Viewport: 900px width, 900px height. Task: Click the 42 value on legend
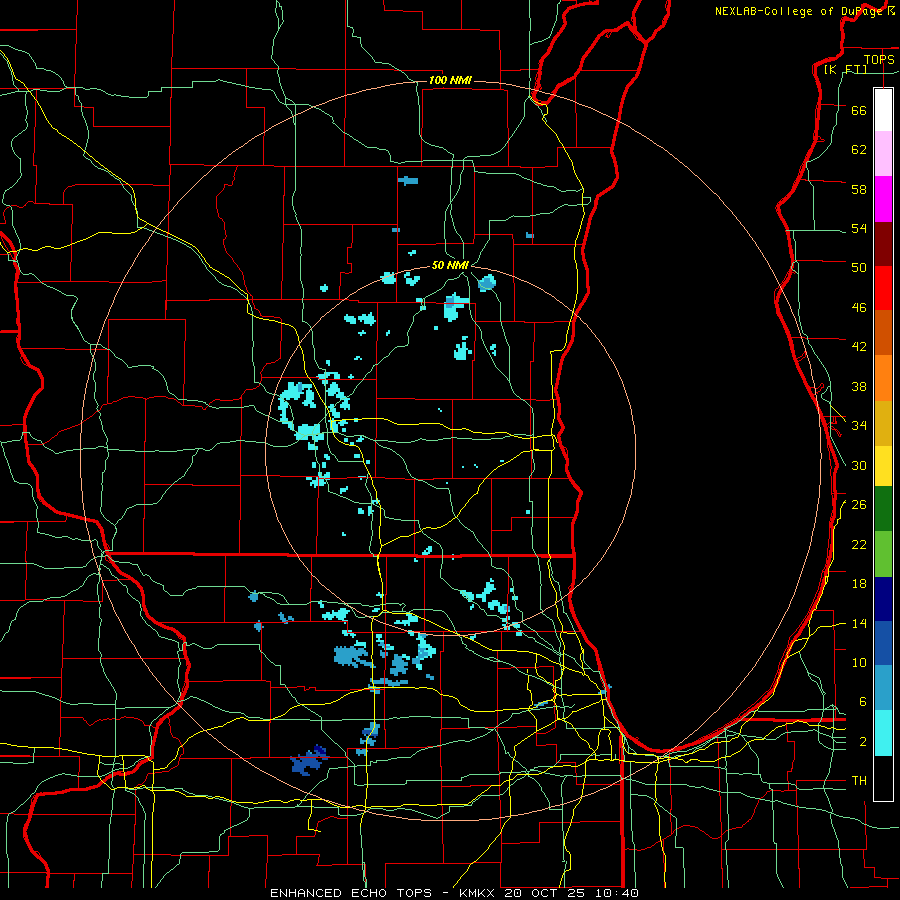[859, 347]
